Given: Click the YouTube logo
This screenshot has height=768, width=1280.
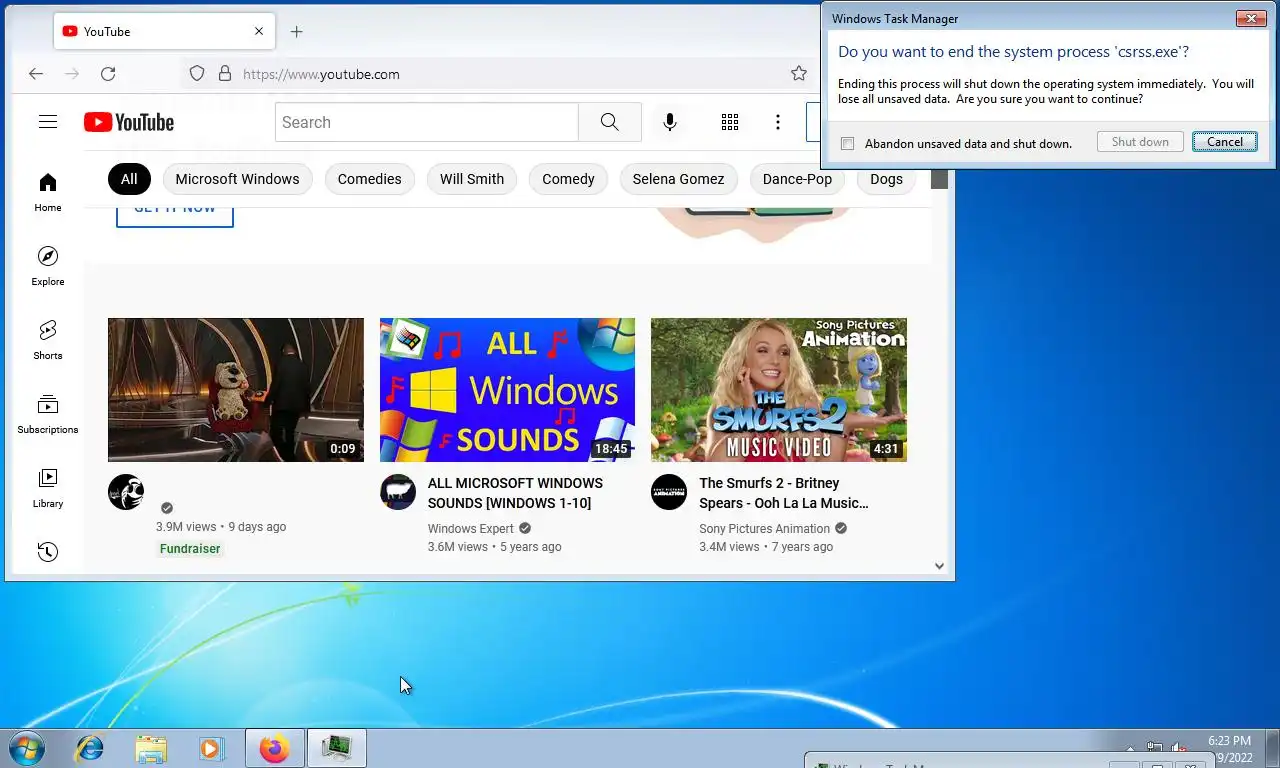Looking at the screenshot, I should click(x=129, y=122).
